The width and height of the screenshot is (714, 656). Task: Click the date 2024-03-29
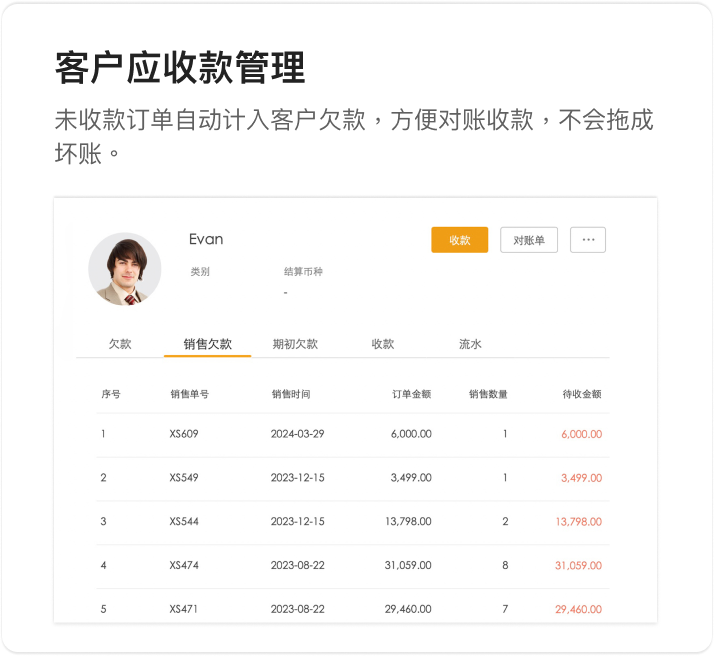click(x=297, y=434)
